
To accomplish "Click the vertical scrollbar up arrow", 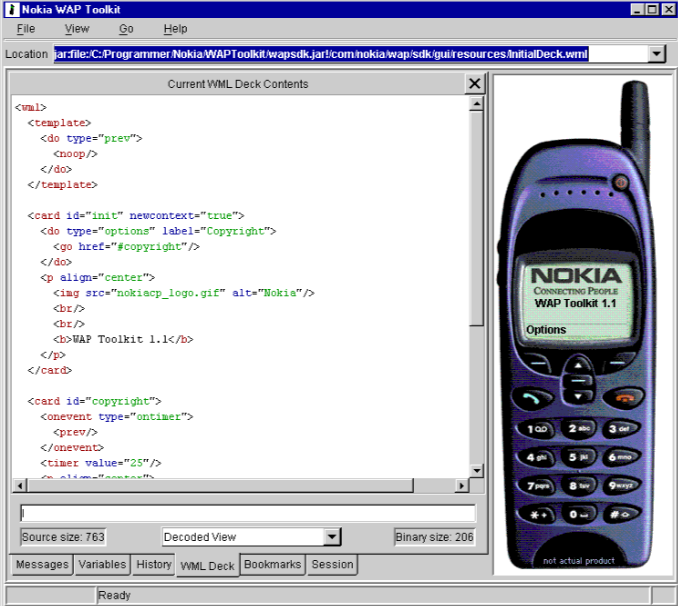I will [x=476, y=104].
